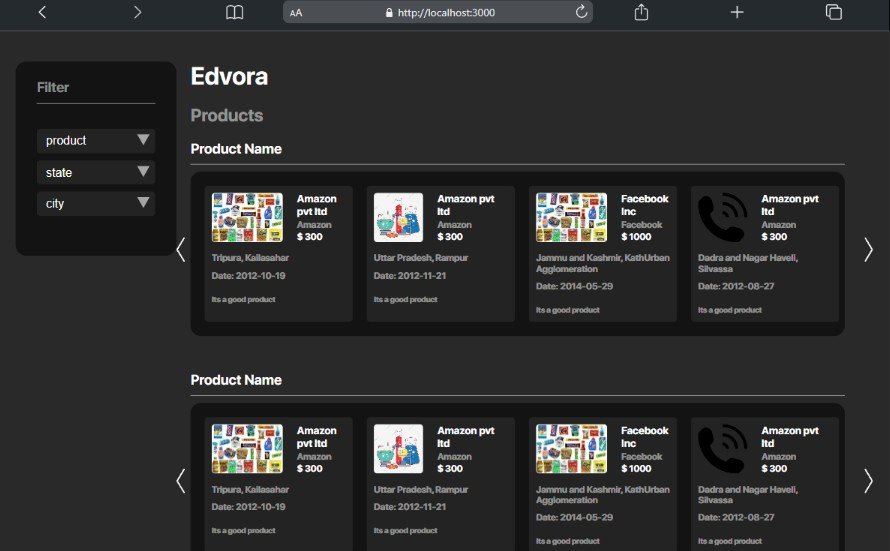Click 'Tripura, Kailasahar' in first row
Image resolution: width=890 pixels, height=551 pixels.
tap(250, 258)
